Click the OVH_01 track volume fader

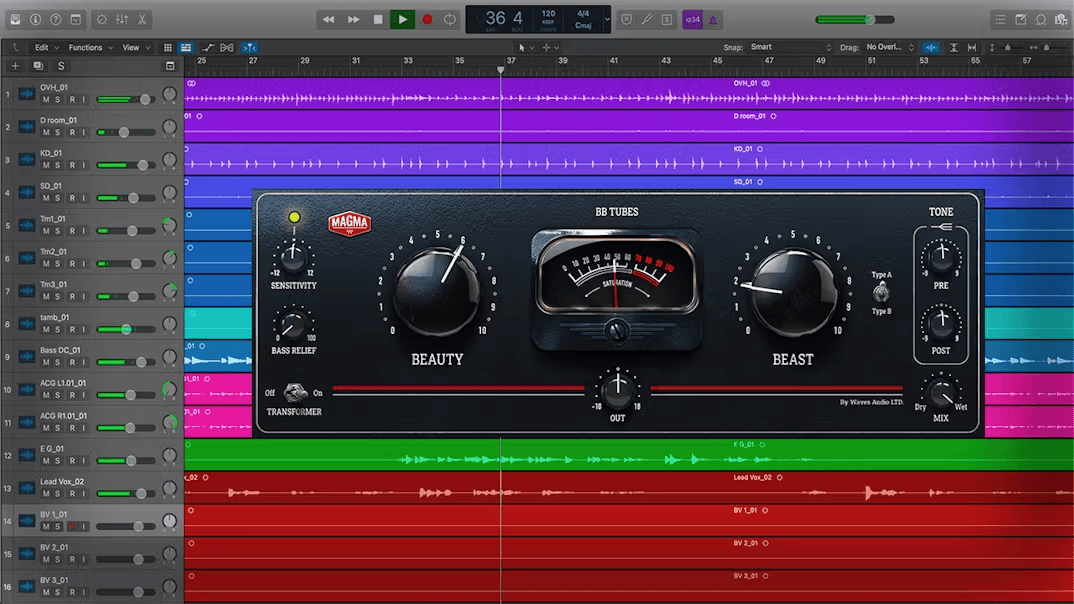pyautogui.click(x=126, y=99)
